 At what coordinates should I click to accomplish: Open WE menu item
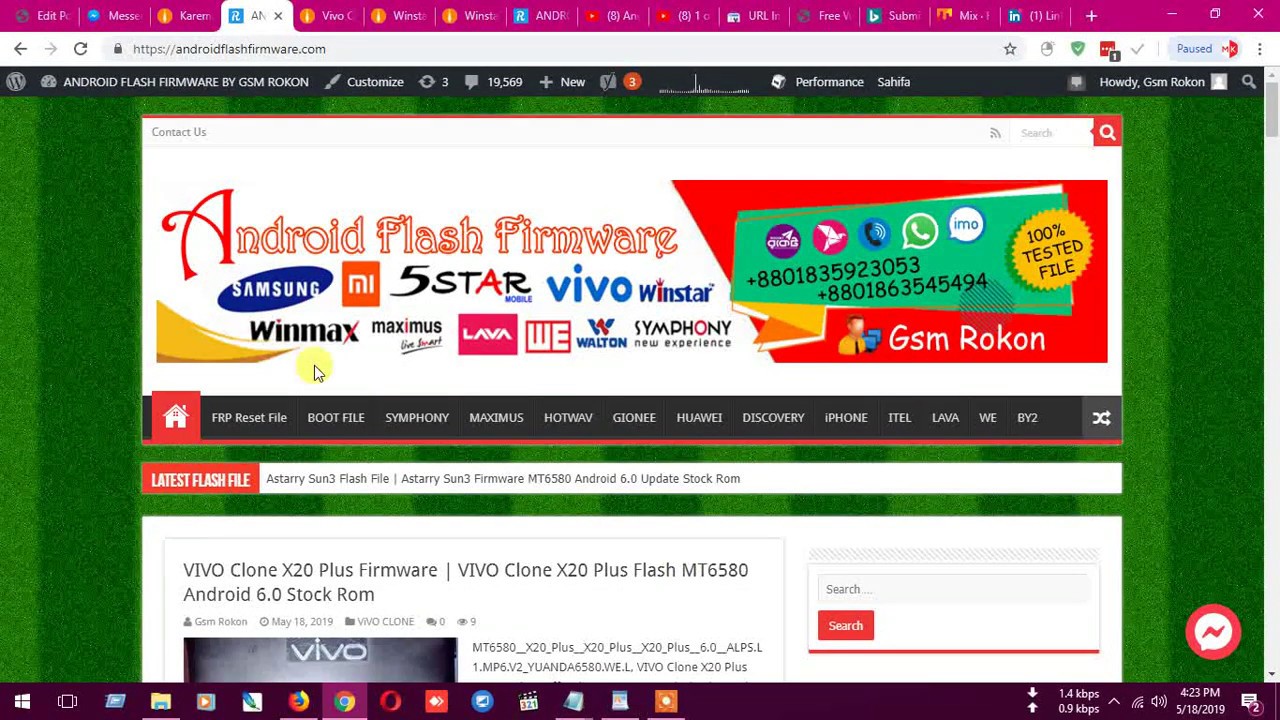tap(988, 418)
